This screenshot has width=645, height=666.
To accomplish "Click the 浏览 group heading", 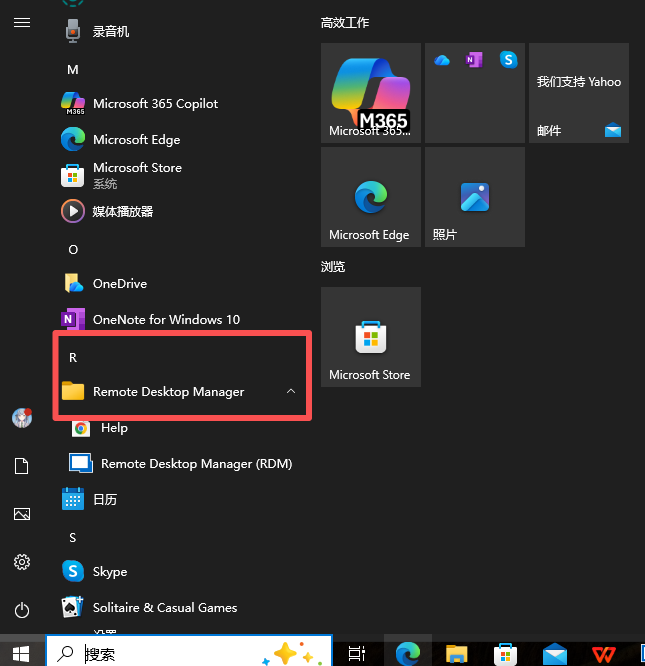I will [x=333, y=267].
